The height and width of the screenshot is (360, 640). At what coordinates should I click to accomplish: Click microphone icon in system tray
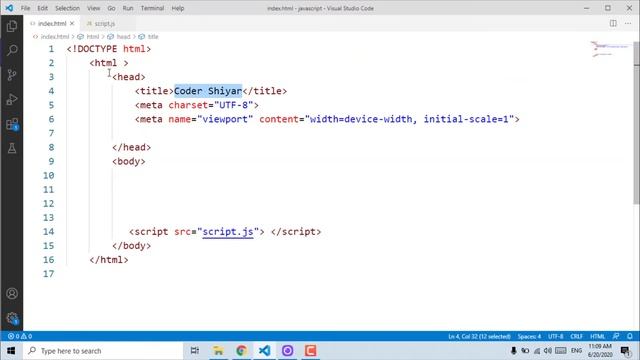(x=513, y=351)
